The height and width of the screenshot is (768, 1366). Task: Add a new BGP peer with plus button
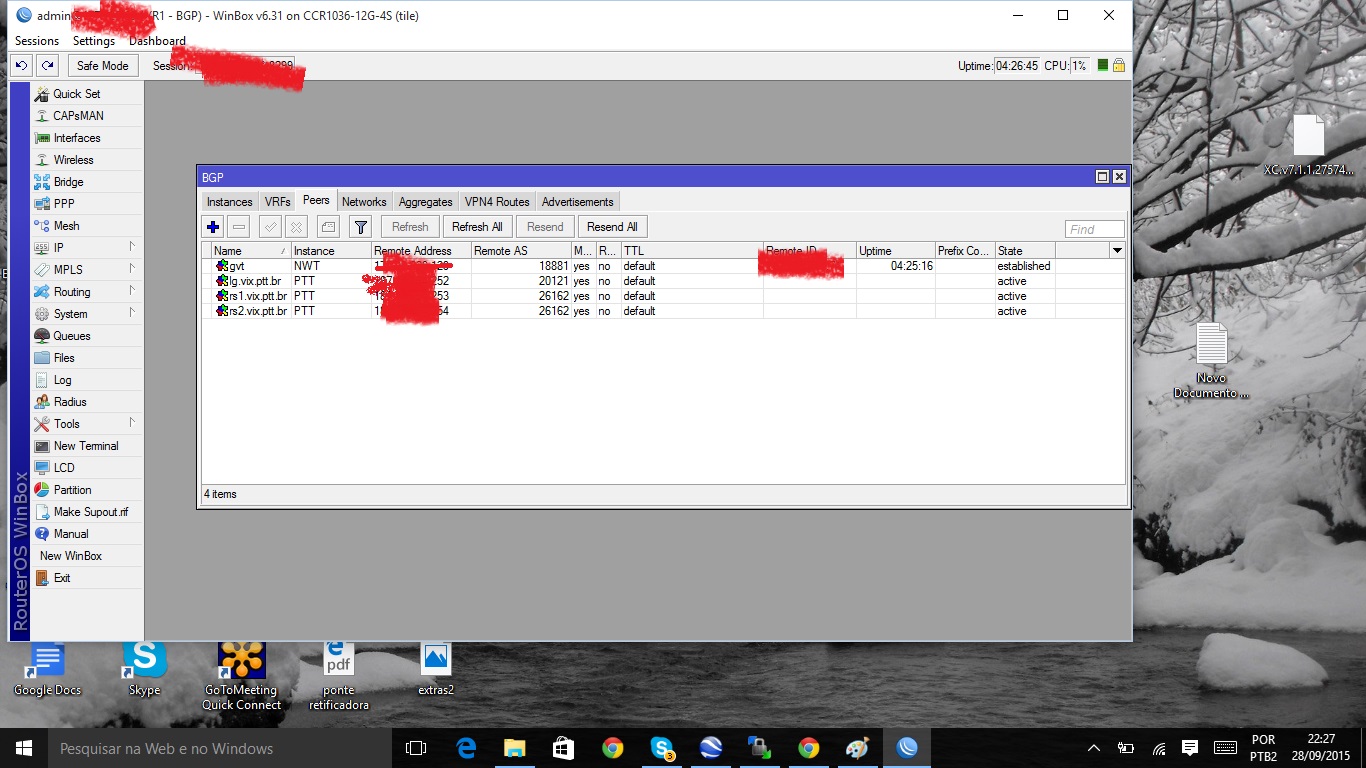tap(213, 227)
